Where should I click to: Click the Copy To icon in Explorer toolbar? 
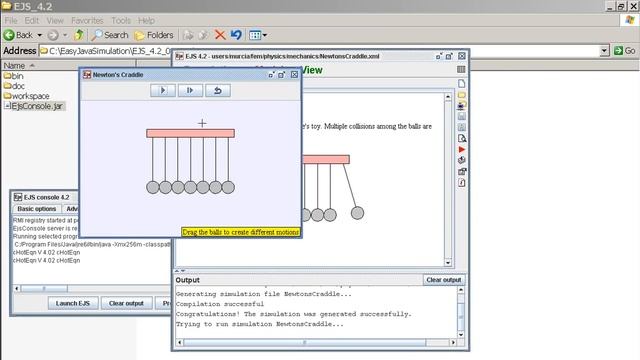pyautogui.click(x=203, y=35)
